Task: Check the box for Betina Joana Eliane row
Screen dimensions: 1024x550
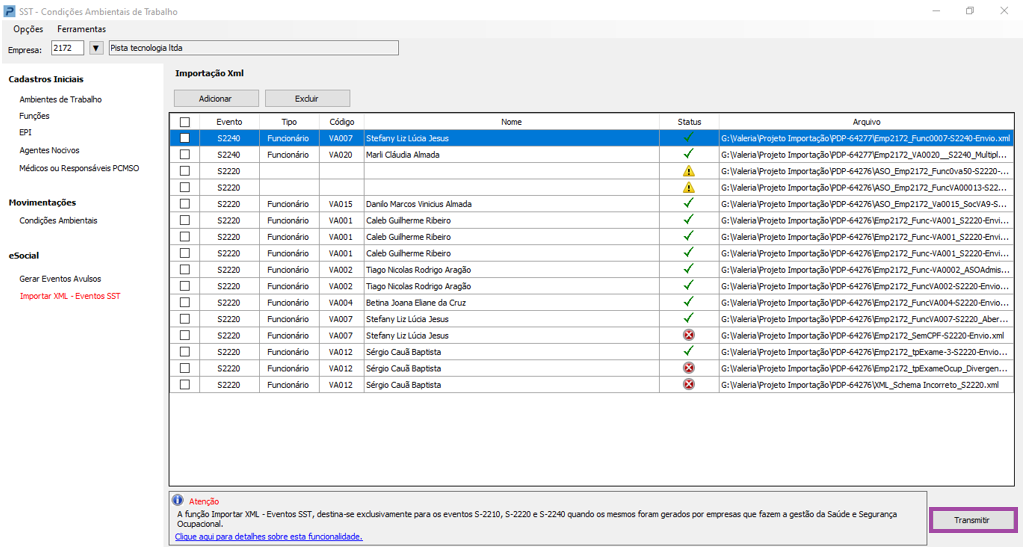Action: 184,302
